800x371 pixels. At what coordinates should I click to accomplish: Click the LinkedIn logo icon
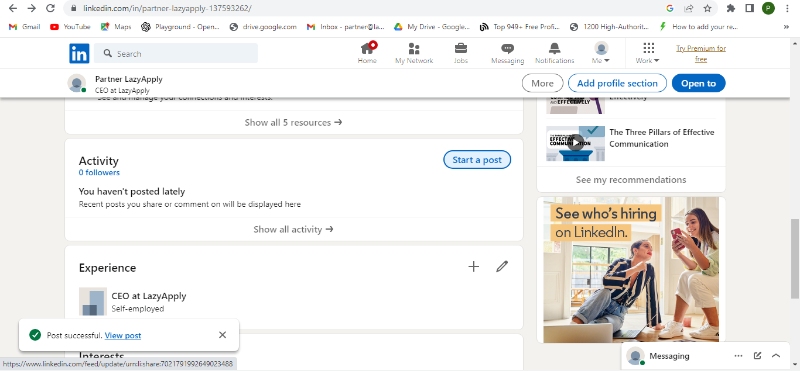point(79,54)
